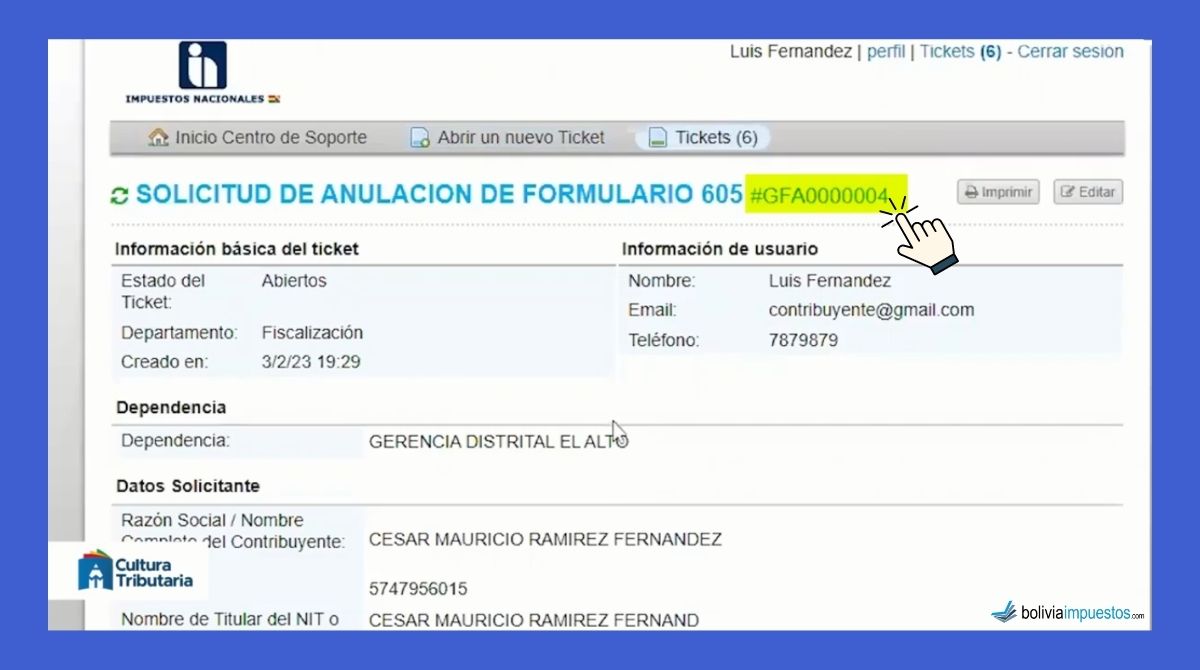Click Cerrar sesion to log out

(1070, 52)
